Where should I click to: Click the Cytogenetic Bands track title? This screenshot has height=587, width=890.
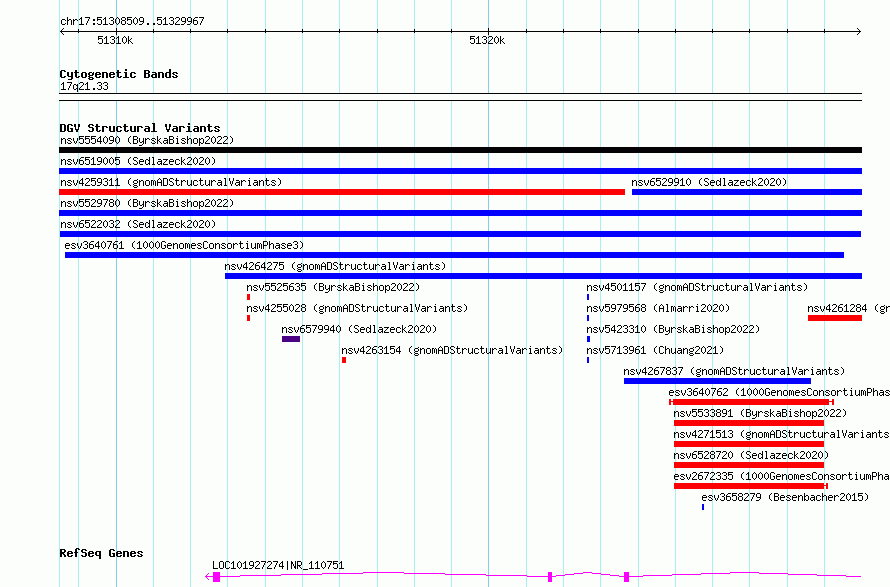119,74
